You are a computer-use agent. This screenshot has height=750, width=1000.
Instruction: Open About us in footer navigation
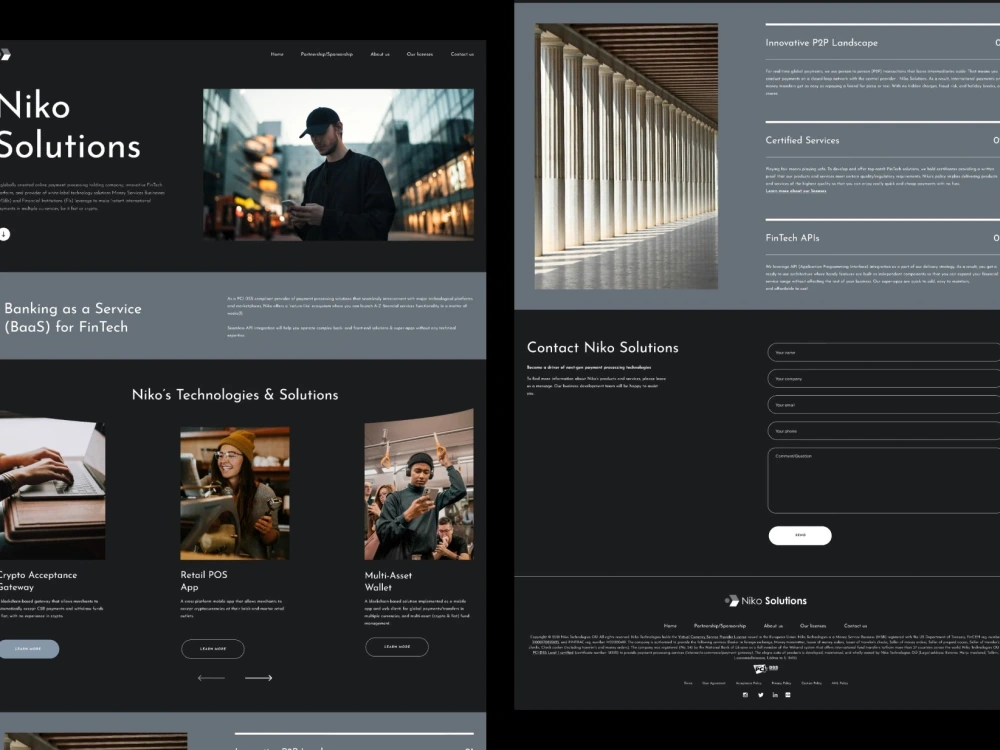point(773,626)
